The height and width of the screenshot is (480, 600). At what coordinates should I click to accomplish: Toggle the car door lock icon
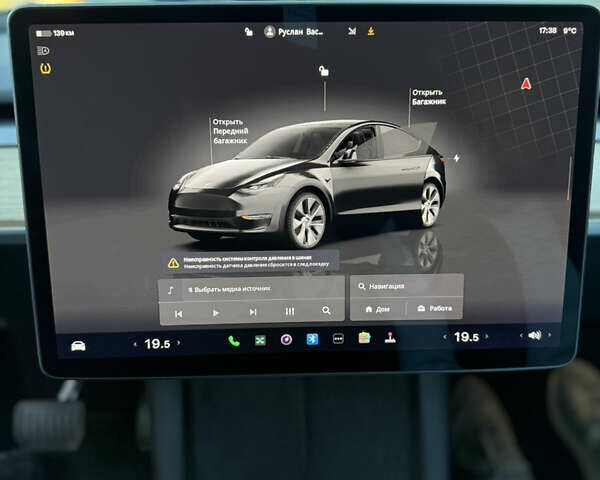pos(323,71)
